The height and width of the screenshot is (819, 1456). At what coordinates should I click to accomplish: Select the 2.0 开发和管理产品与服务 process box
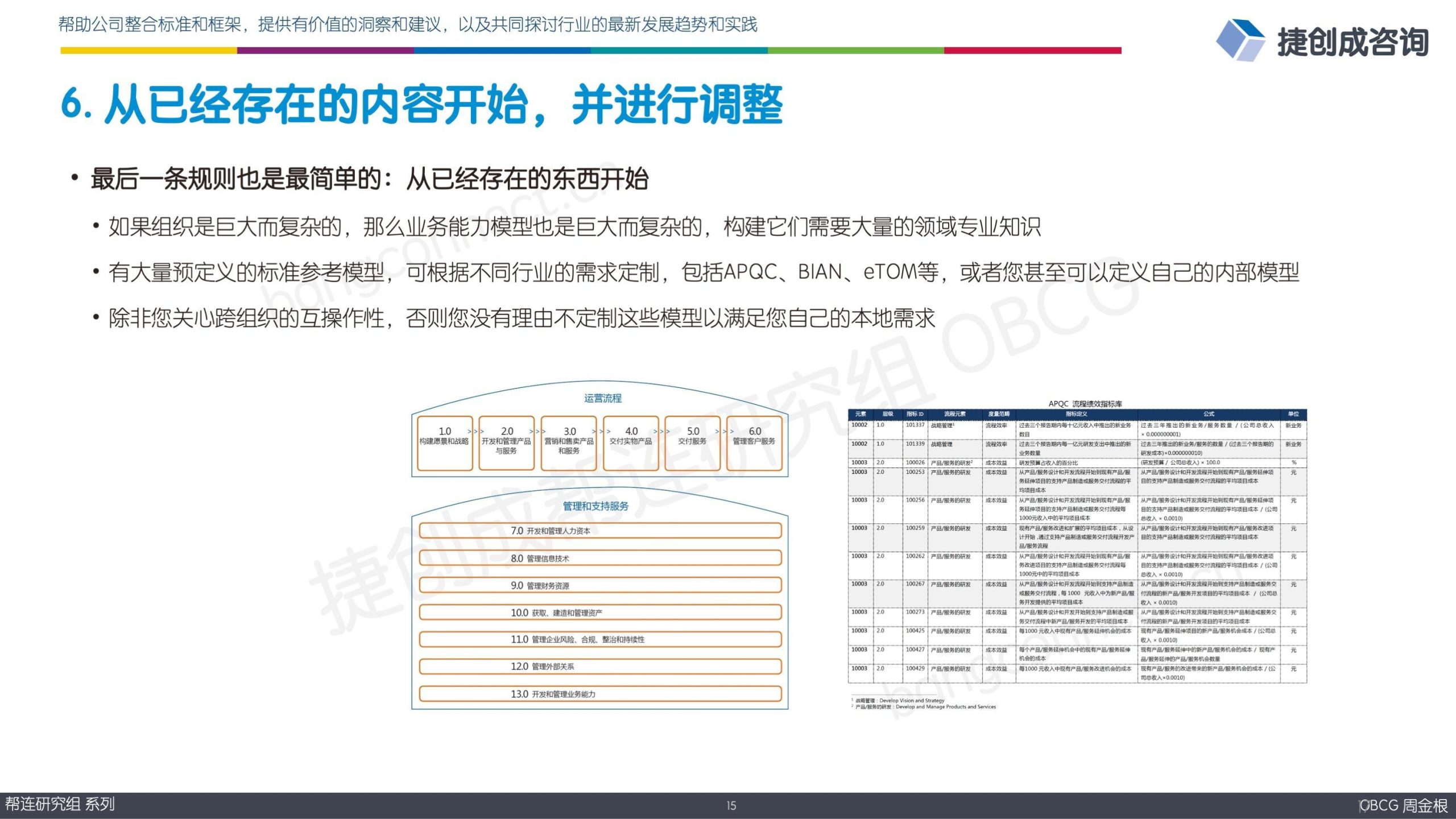pos(506,443)
